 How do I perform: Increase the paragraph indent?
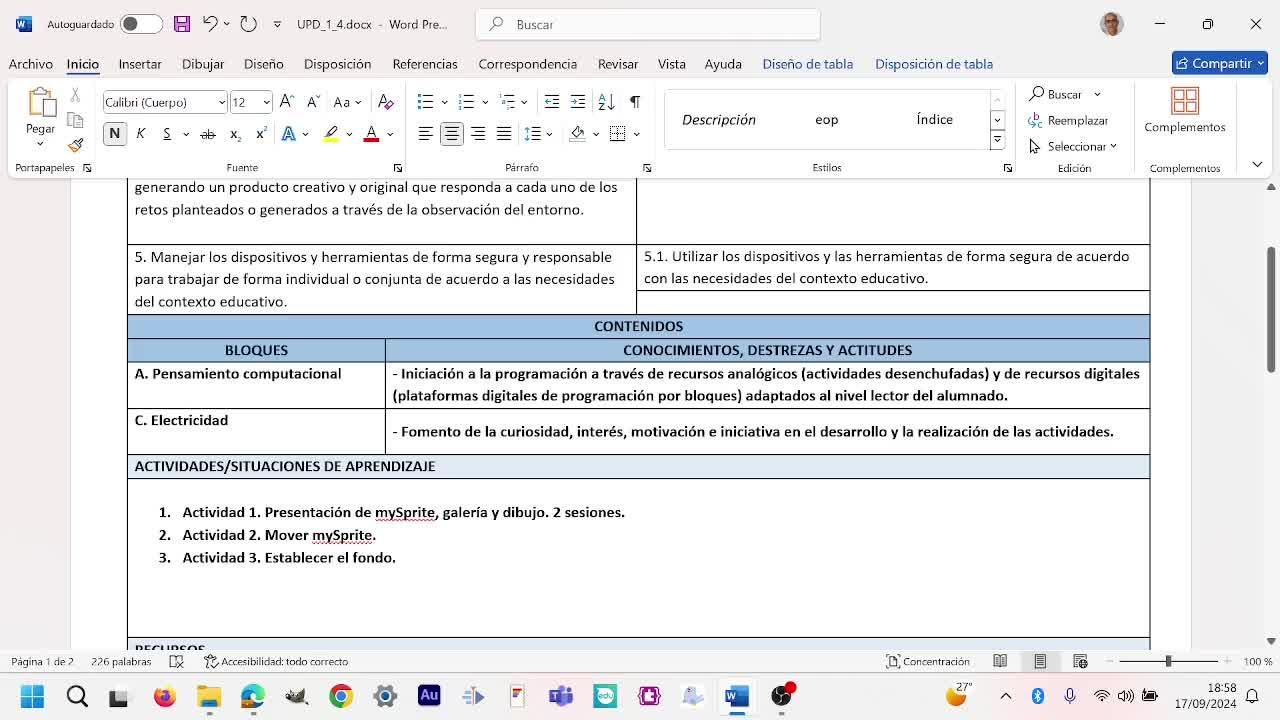click(578, 102)
